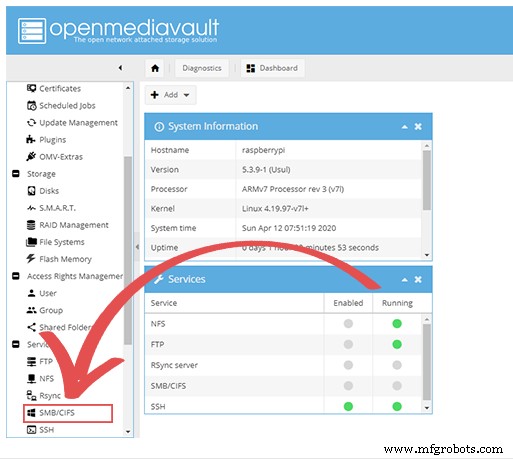The width and height of the screenshot is (513, 459).
Task: Open SMB/CIFS in the sidebar
Action: click(68, 413)
